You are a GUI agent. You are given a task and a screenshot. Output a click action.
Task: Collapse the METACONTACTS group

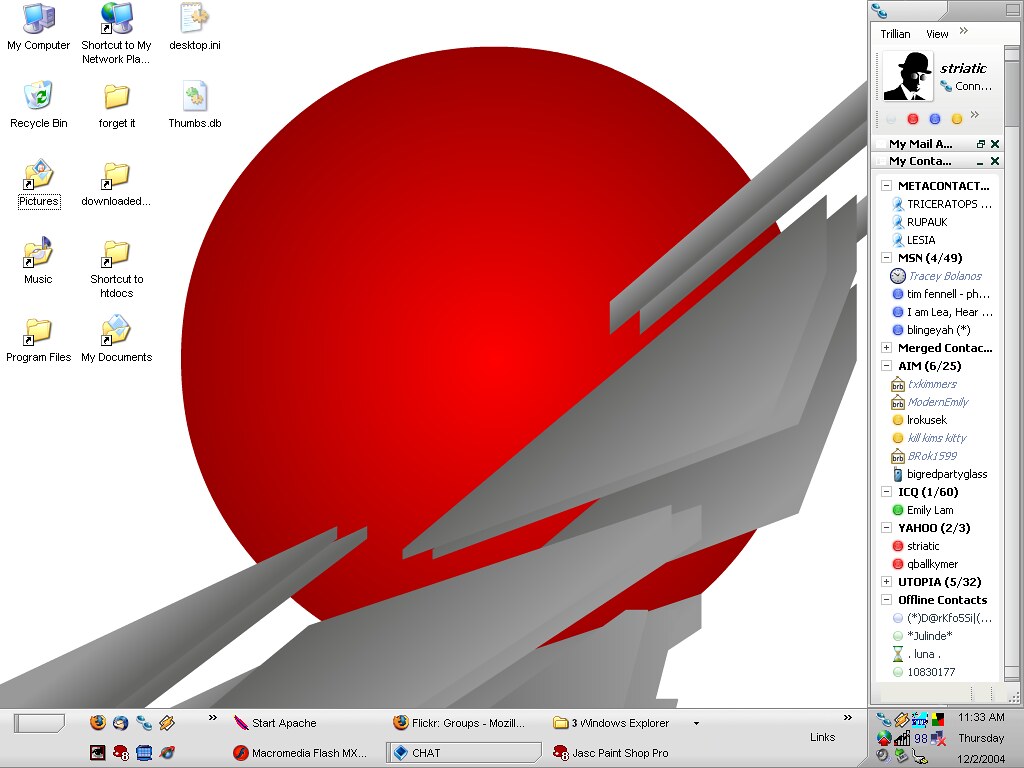click(x=886, y=185)
